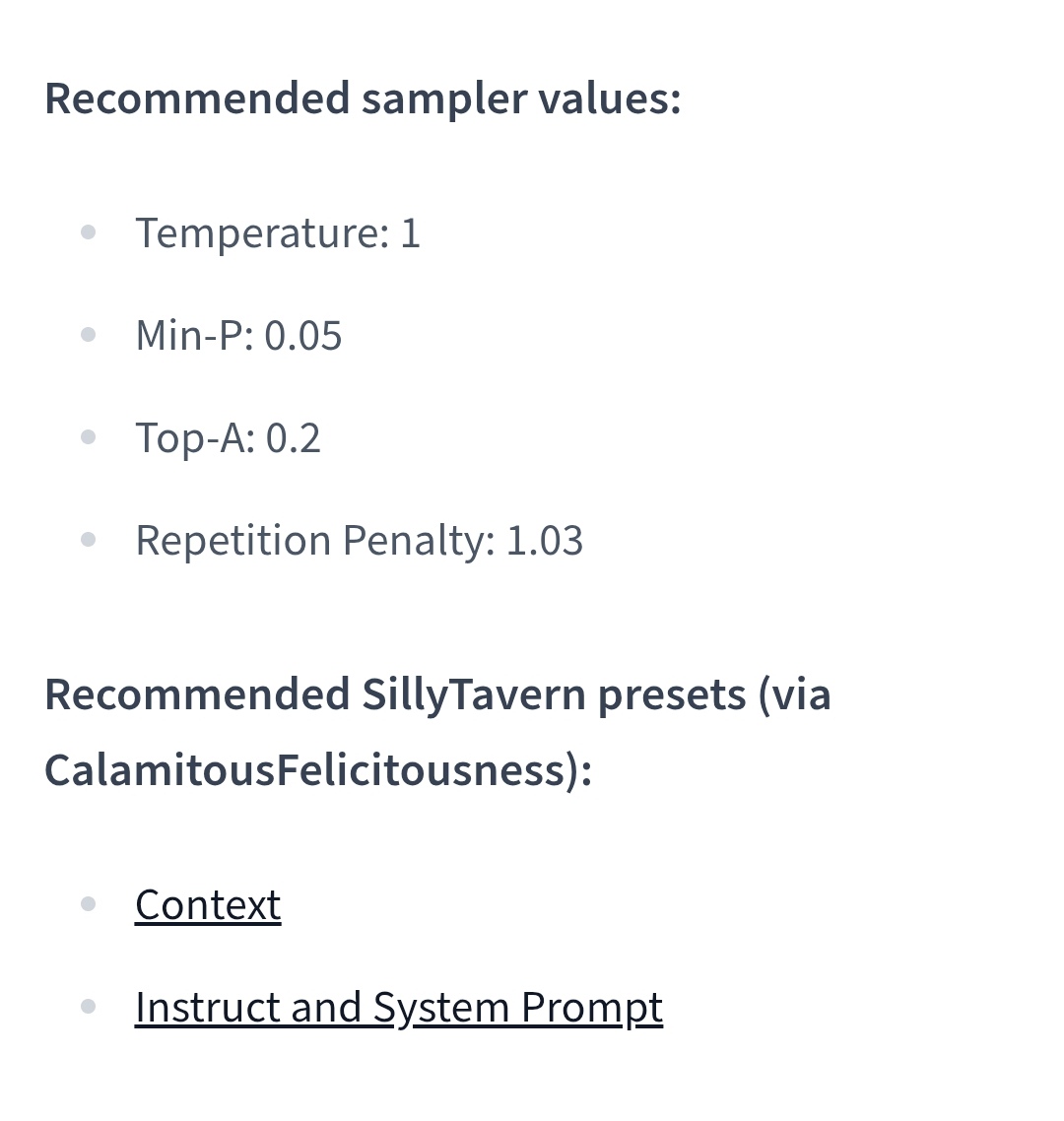1064x1121 pixels.
Task: Click the bullet dot beside Min-P
Action: 89,335
